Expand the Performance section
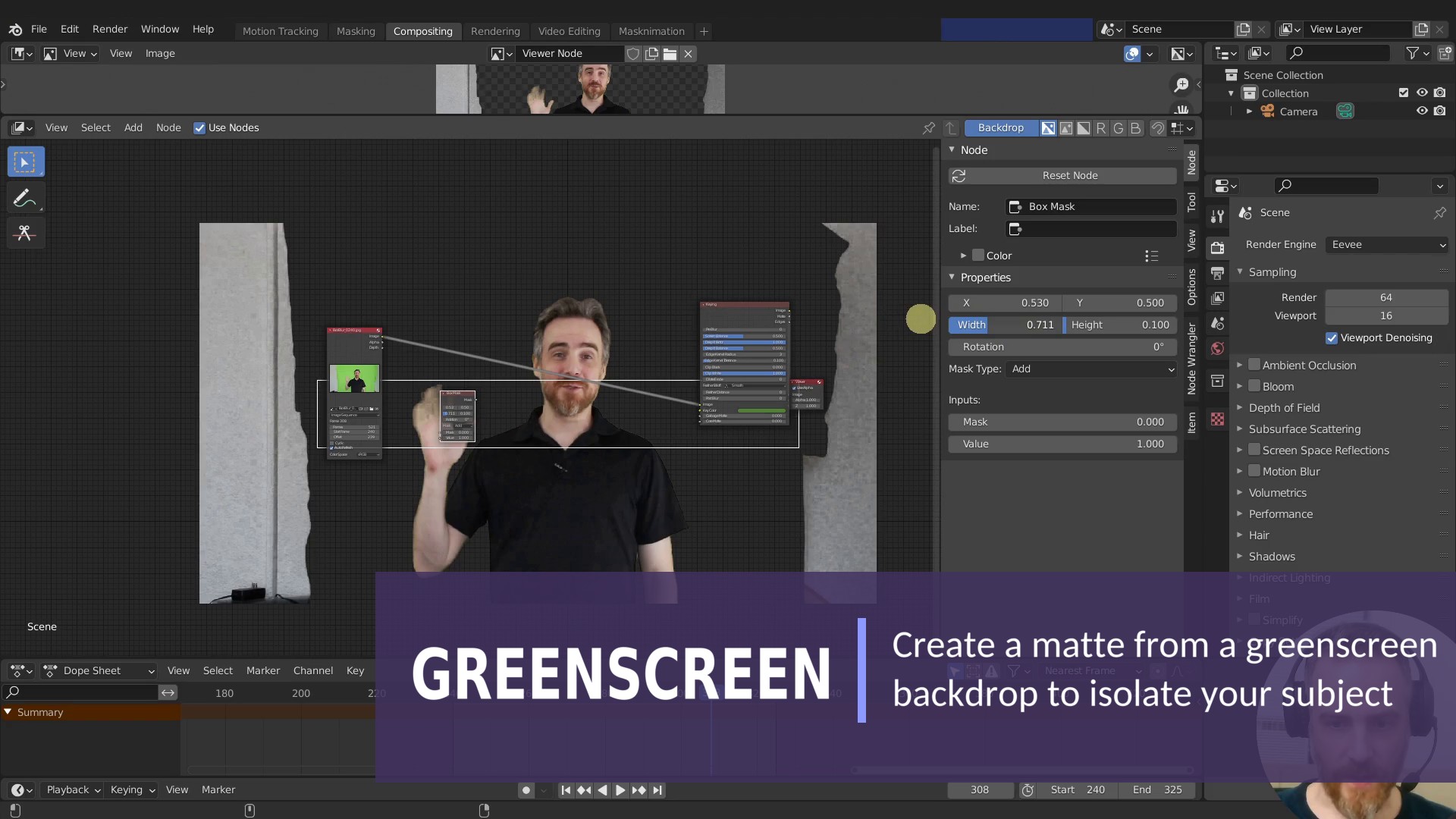Screen dimensions: 1456x819 (x=1280, y=513)
